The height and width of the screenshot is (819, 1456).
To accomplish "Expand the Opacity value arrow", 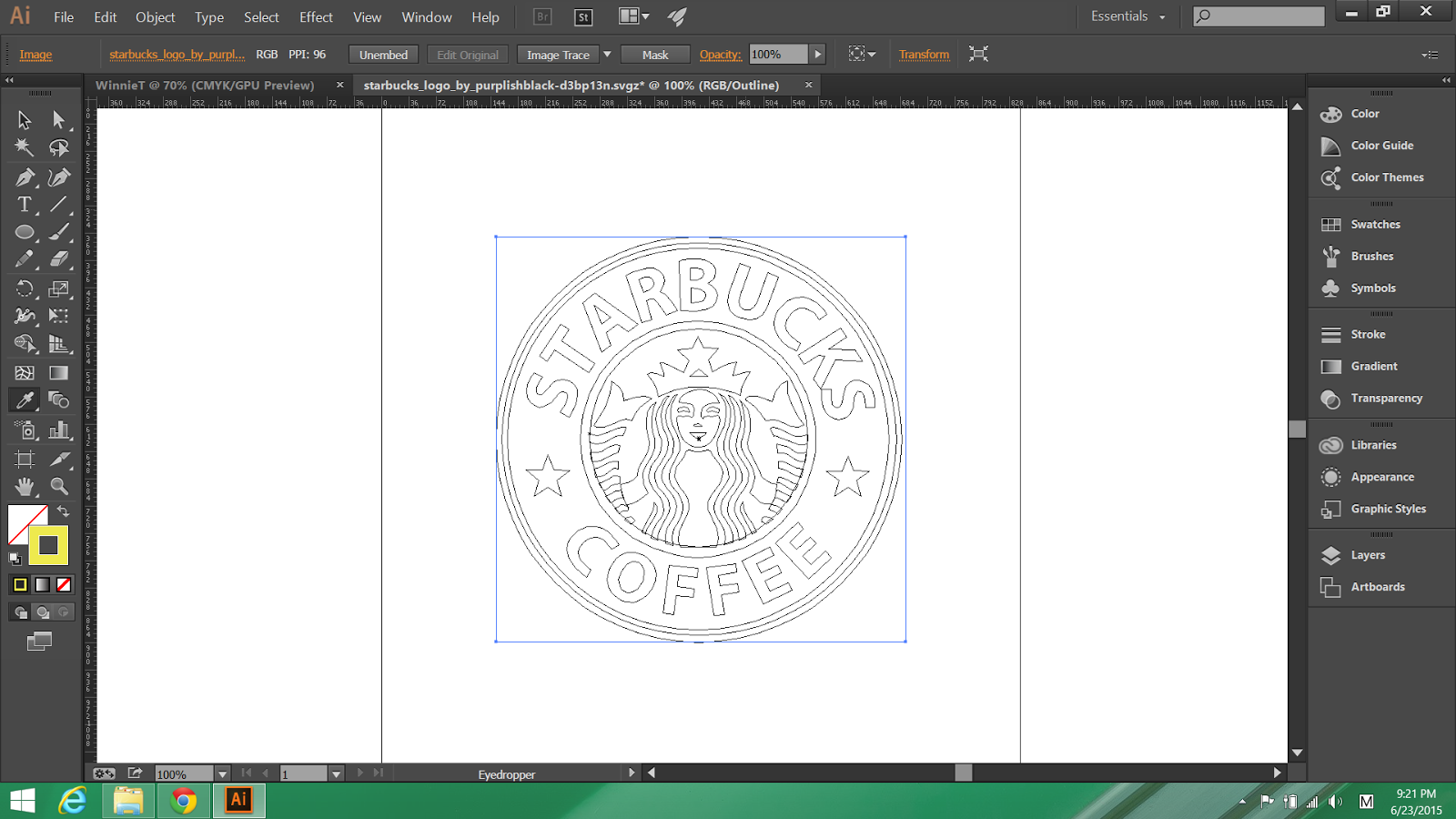I will click(x=818, y=55).
